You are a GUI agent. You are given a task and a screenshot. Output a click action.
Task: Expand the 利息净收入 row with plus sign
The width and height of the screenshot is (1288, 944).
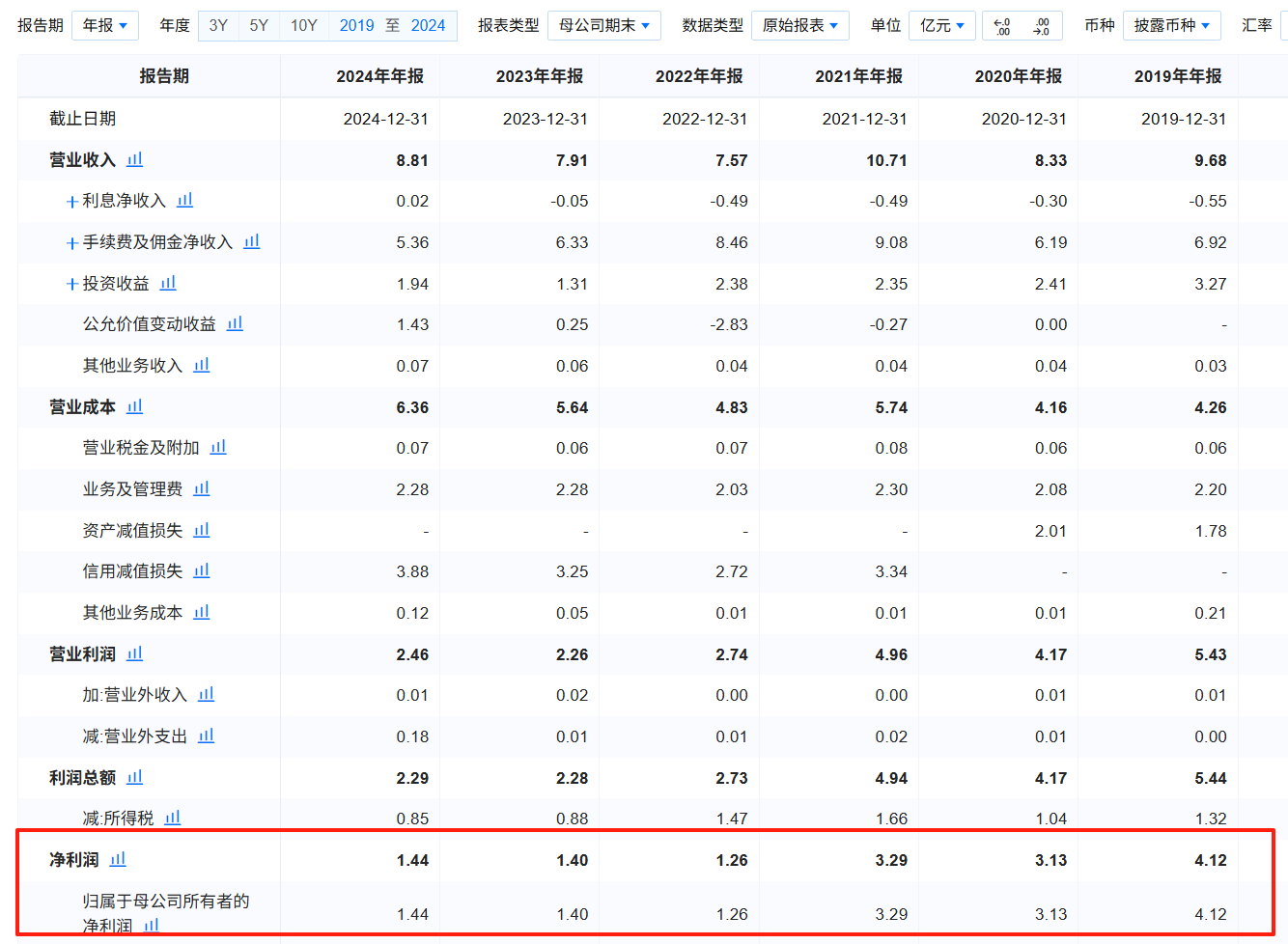[x=71, y=202]
